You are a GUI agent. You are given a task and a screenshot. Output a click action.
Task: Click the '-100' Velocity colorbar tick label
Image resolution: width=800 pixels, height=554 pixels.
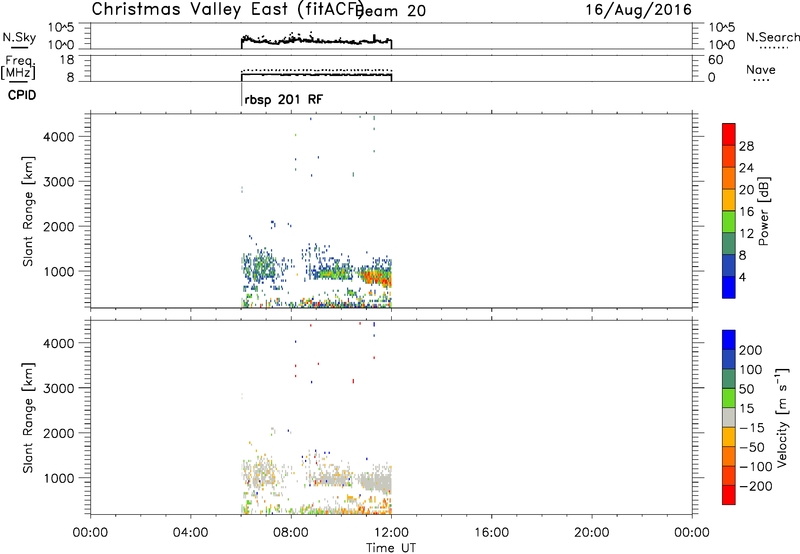755,466
